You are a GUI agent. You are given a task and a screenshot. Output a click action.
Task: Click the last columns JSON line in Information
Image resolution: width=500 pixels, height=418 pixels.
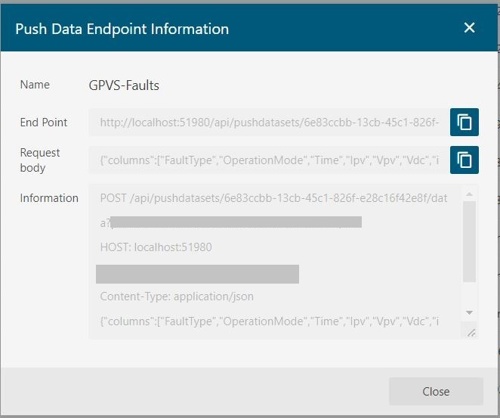pyautogui.click(x=269, y=321)
